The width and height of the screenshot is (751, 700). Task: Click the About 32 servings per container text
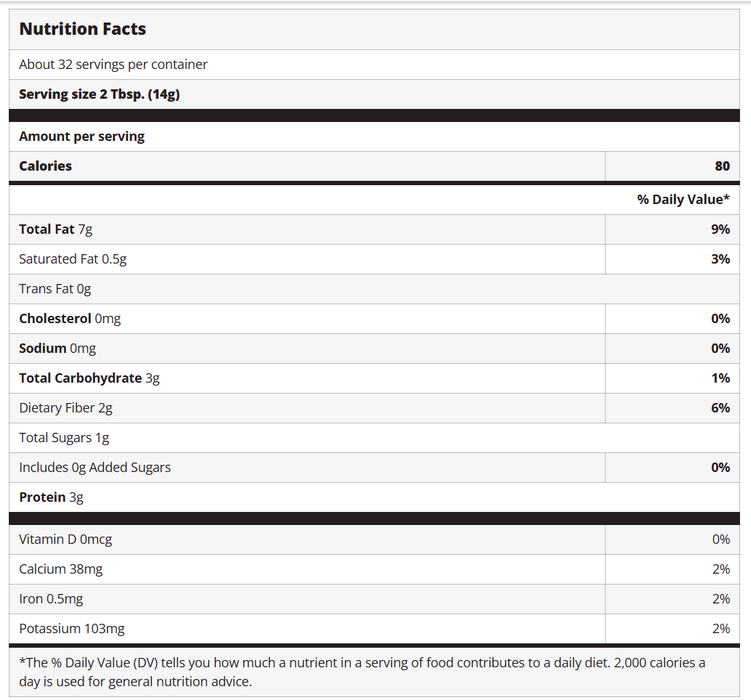113,64
